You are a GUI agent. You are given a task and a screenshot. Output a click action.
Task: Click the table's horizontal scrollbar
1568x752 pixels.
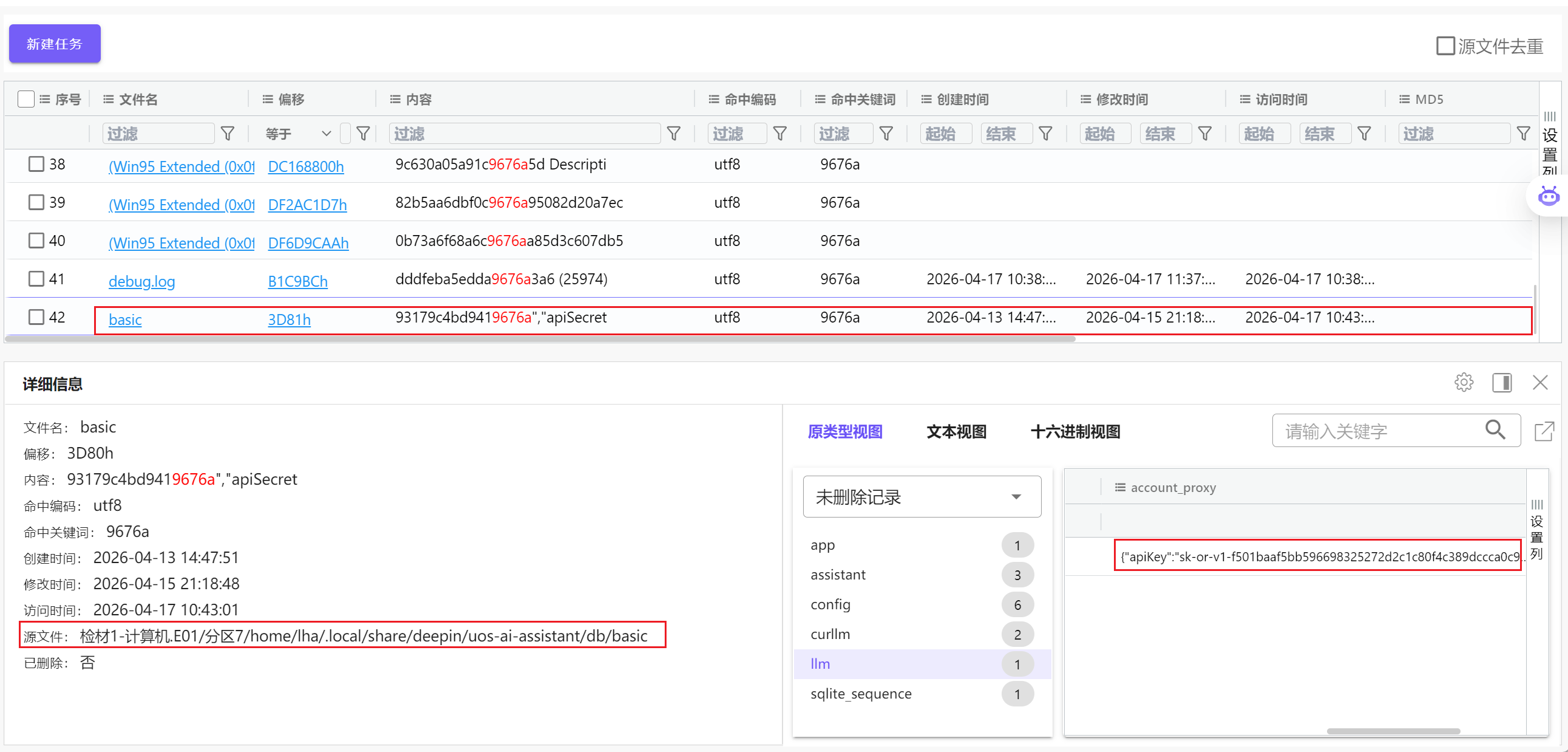pos(540,338)
